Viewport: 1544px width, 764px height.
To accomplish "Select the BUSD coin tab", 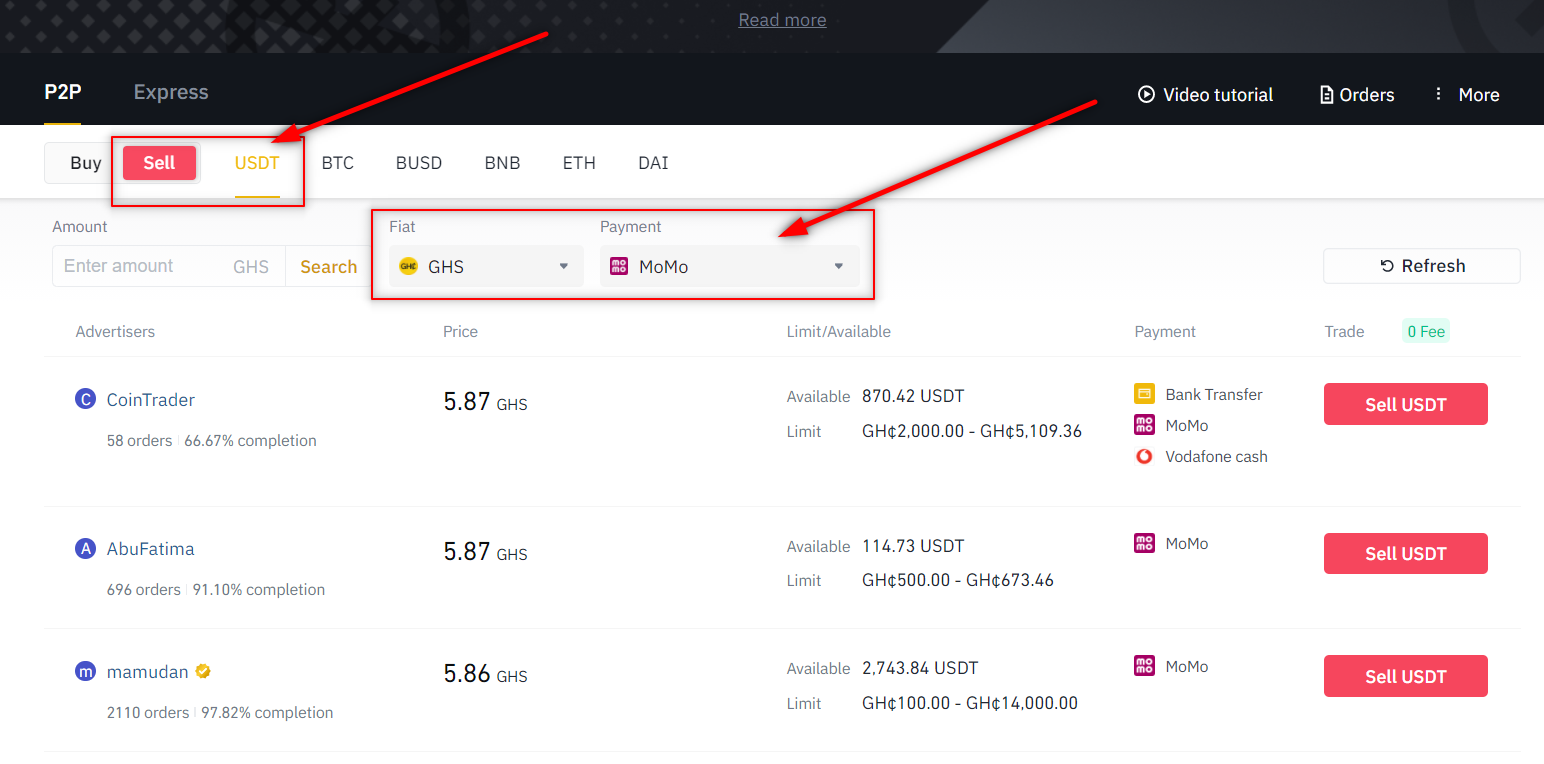I will click(x=419, y=163).
